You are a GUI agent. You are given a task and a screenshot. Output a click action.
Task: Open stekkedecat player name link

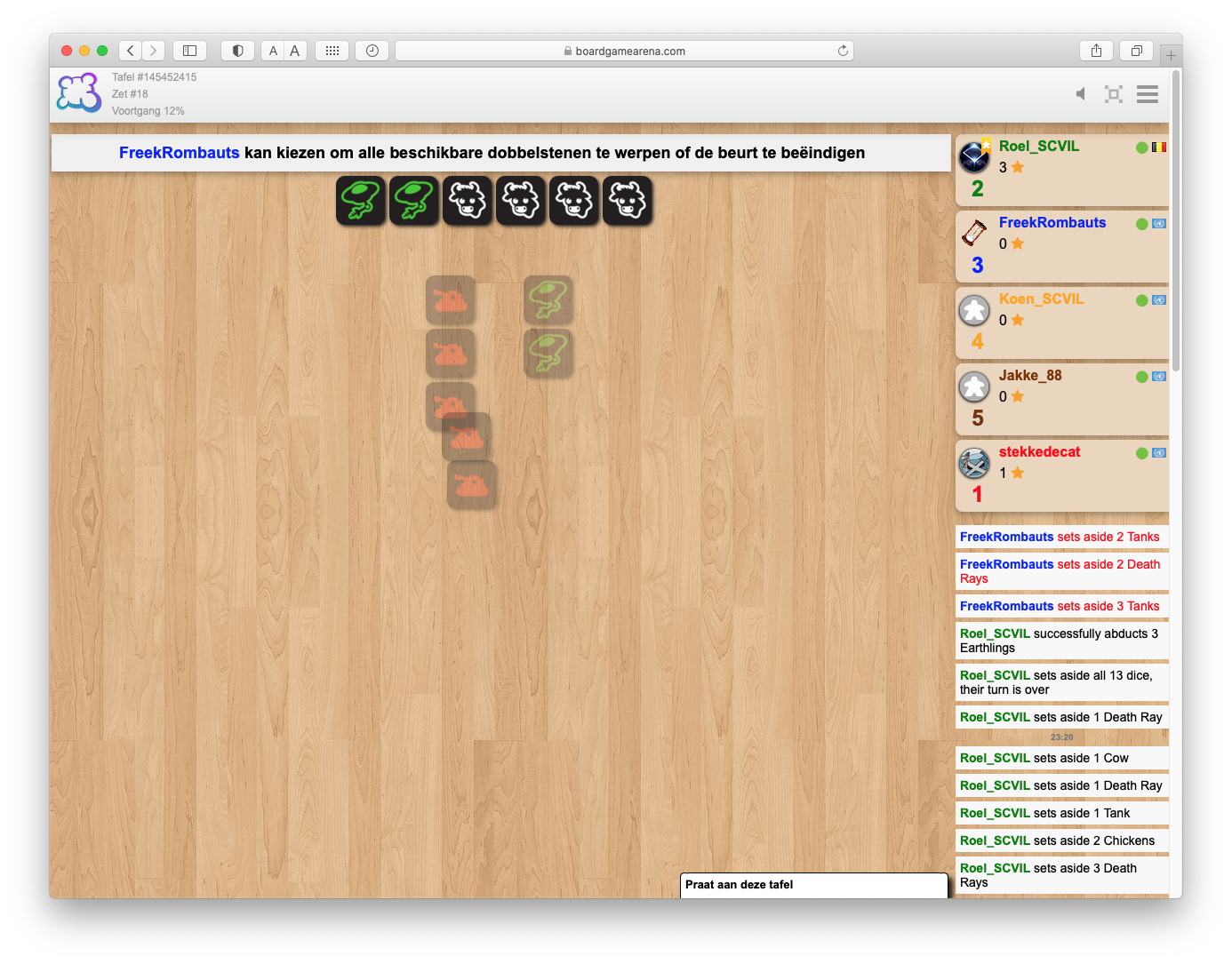coord(1039,452)
